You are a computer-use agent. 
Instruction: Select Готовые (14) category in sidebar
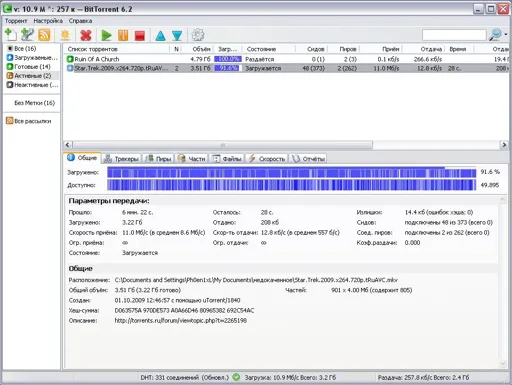tap(29, 67)
